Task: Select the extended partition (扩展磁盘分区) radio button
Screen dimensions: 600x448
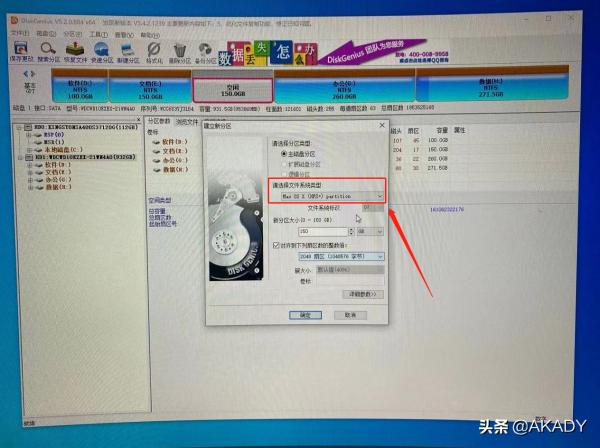Action: [284, 164]
